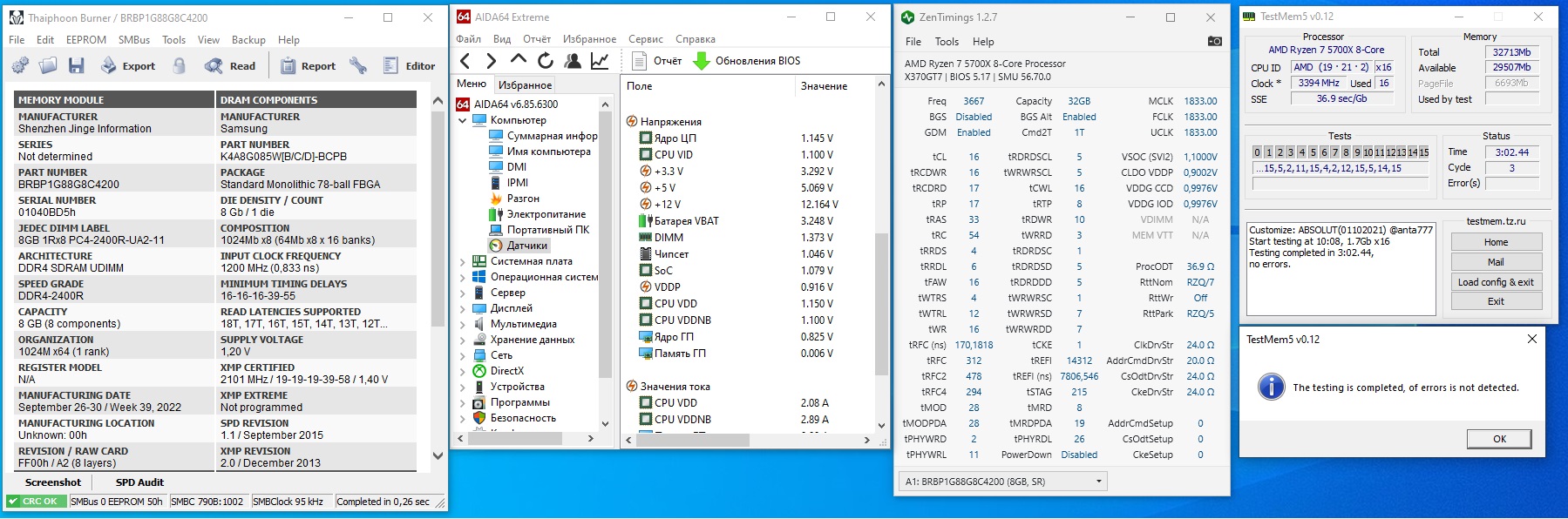1568x519 pixels.
Task: Open the Избранное menu in AIDA64 menu bar
Action: (589, 39)
